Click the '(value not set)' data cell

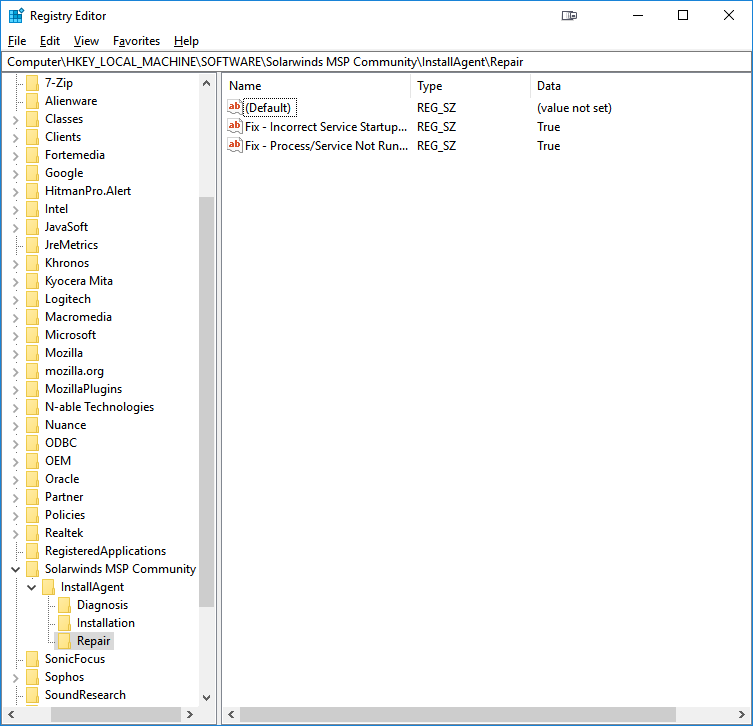(574, 108)
